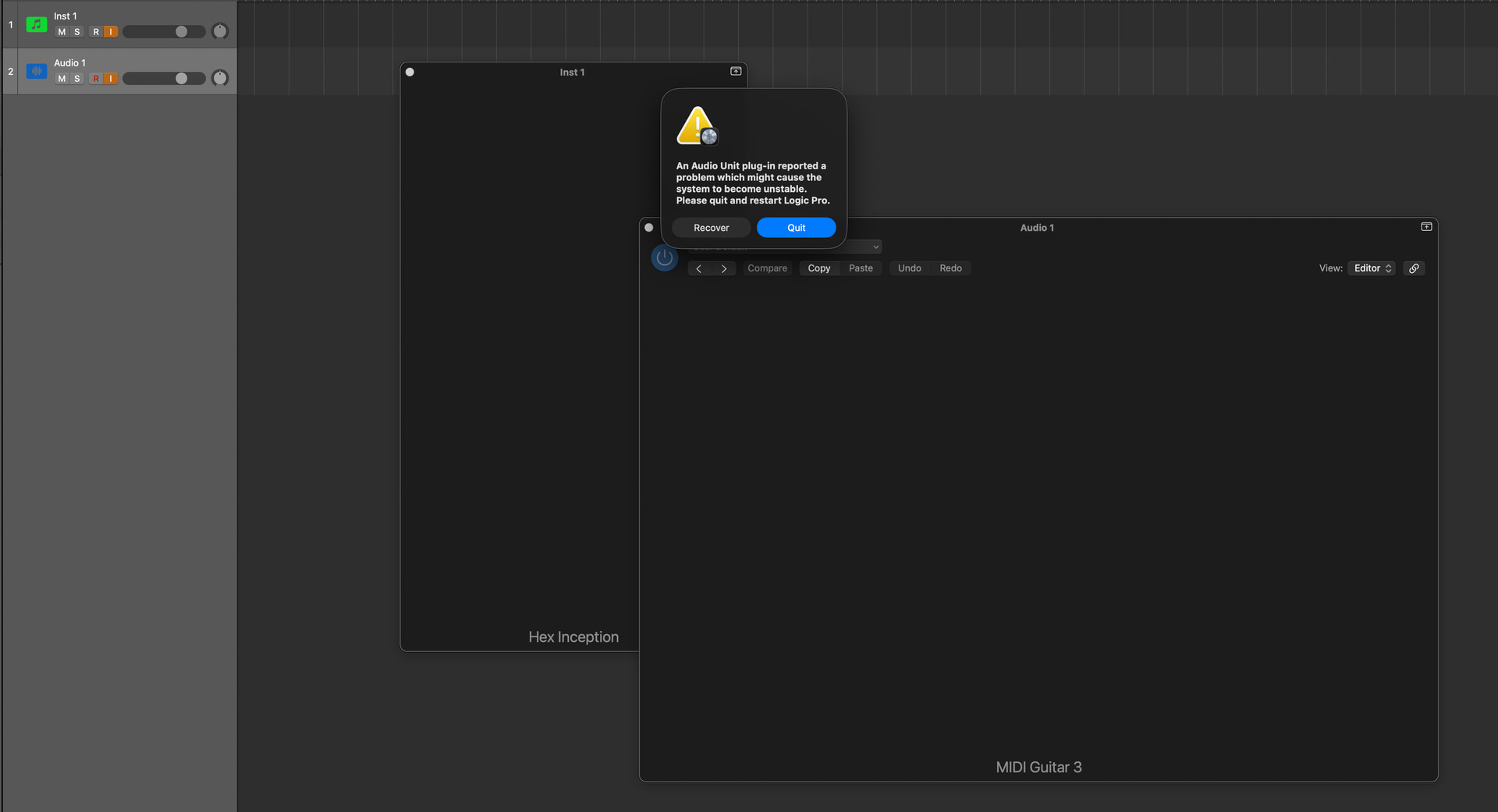This screenshot has height=812, width=1498.
Task: Click the window expand icon of Audio 1 plug-in
Action: [x=1426, y=227]
